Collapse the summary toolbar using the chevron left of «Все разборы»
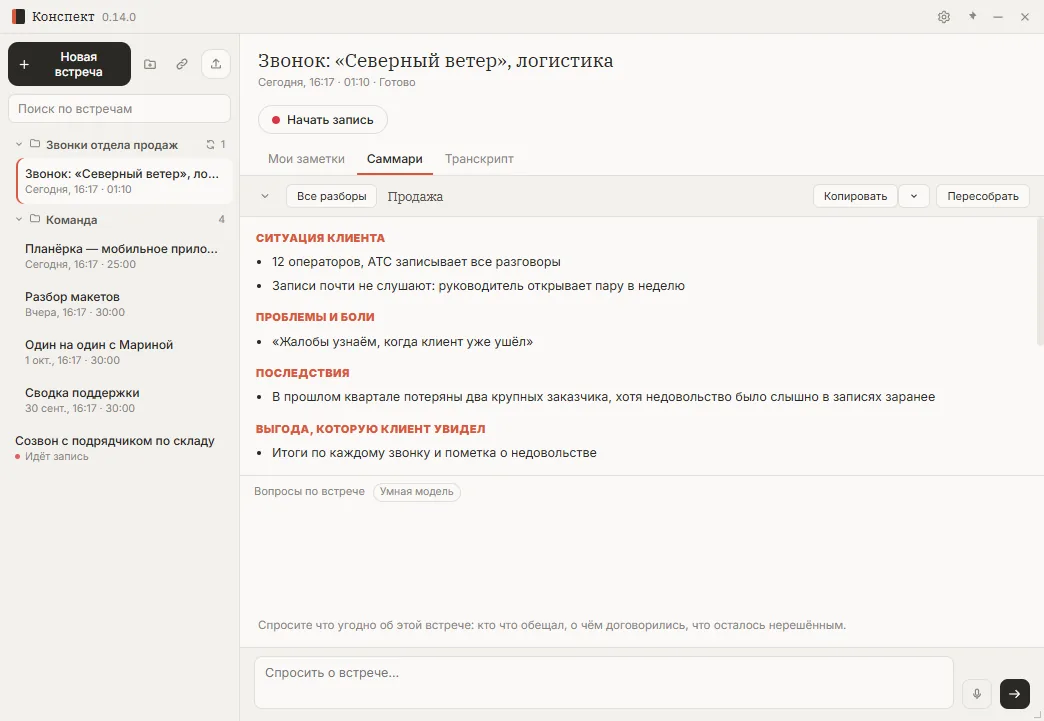Viewport: 1044px width, 721px height. point(265,196)
